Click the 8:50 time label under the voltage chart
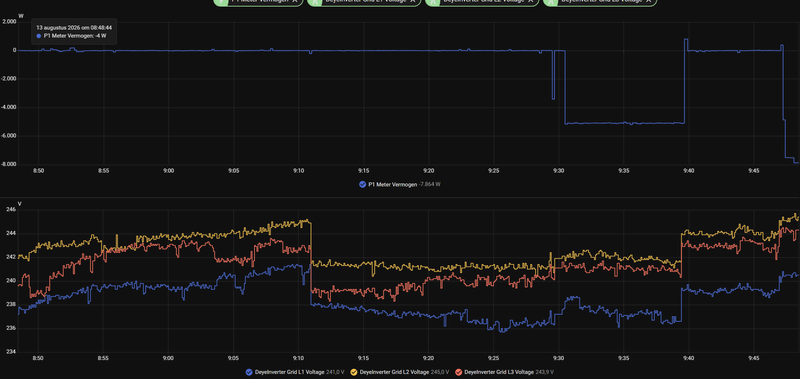 [39, 358]
